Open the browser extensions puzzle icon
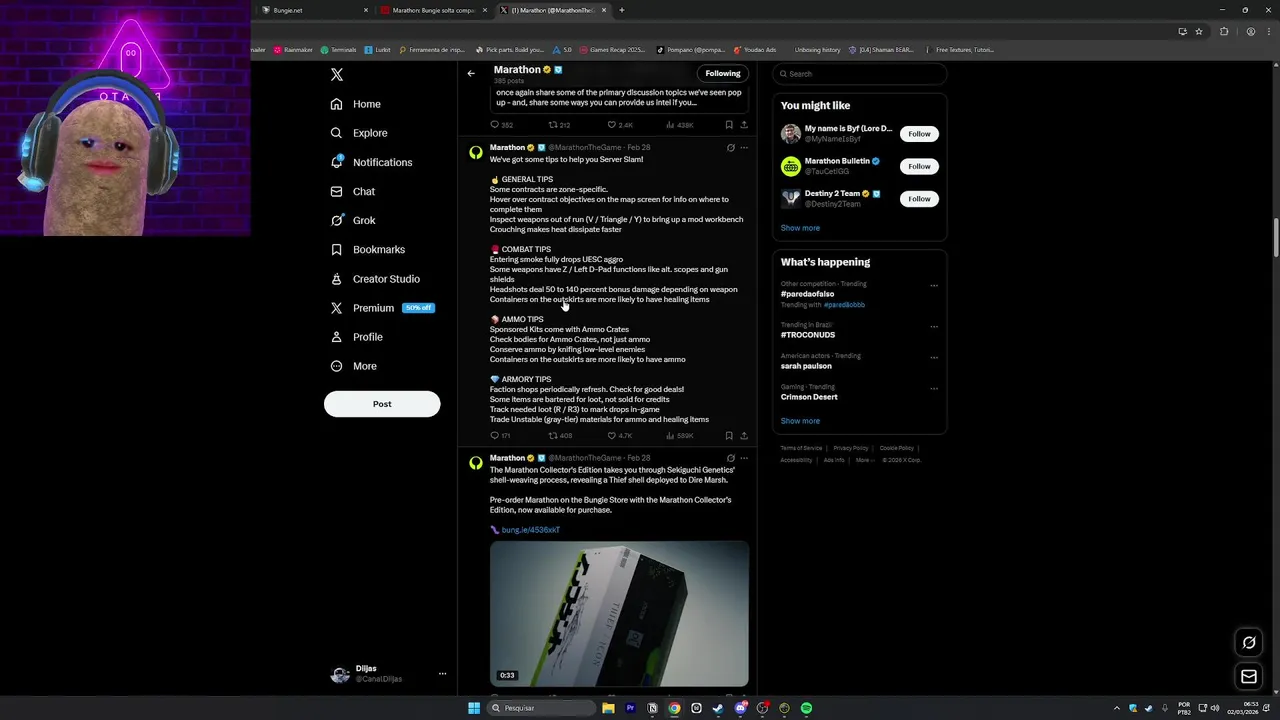 coord(1224,32)
